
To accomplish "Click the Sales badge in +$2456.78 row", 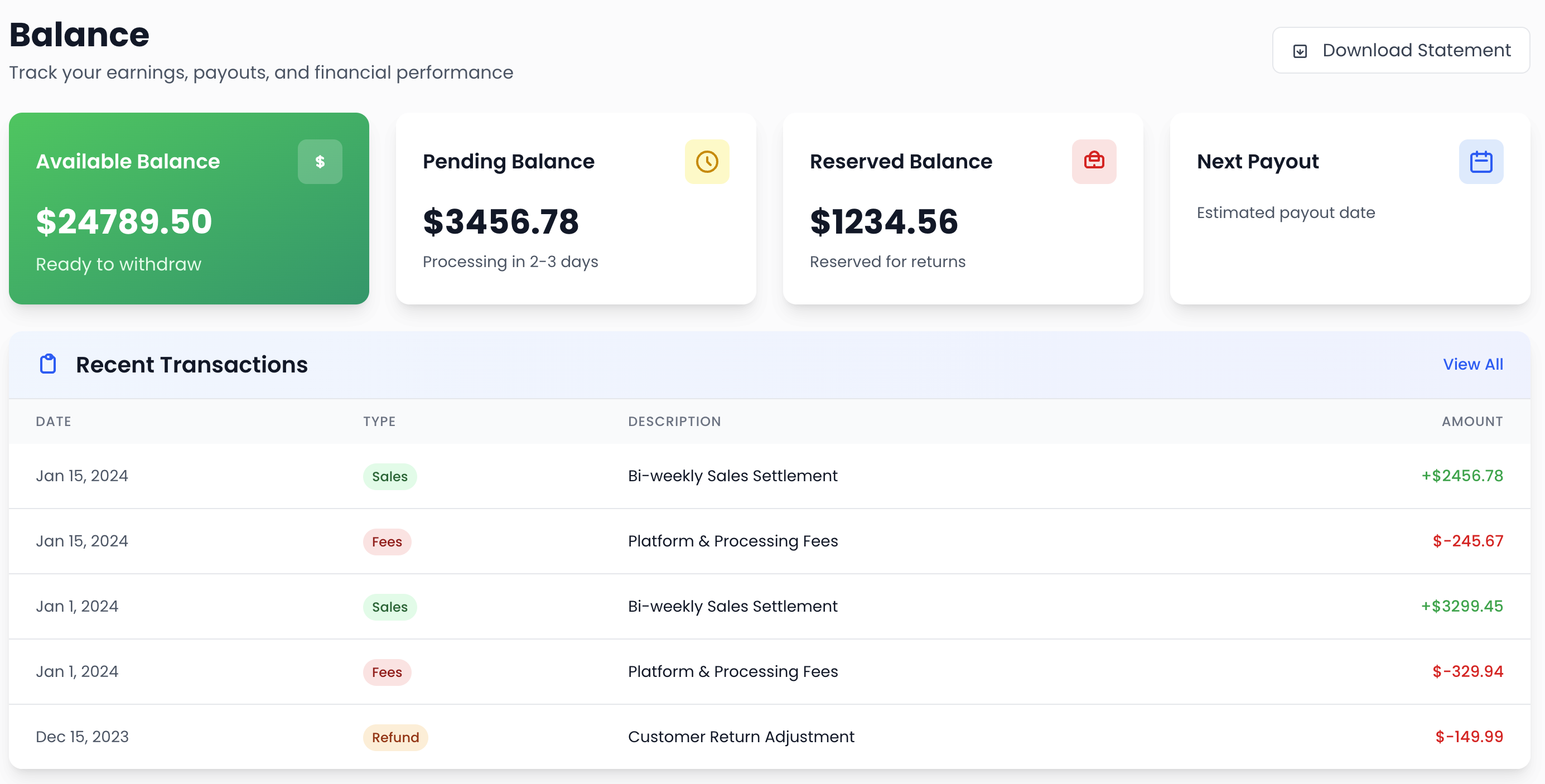I will point(390,477).
